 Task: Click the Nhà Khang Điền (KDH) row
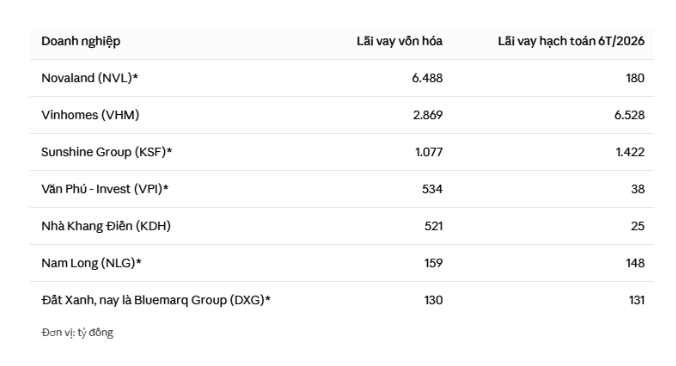(x=342, y=226)
